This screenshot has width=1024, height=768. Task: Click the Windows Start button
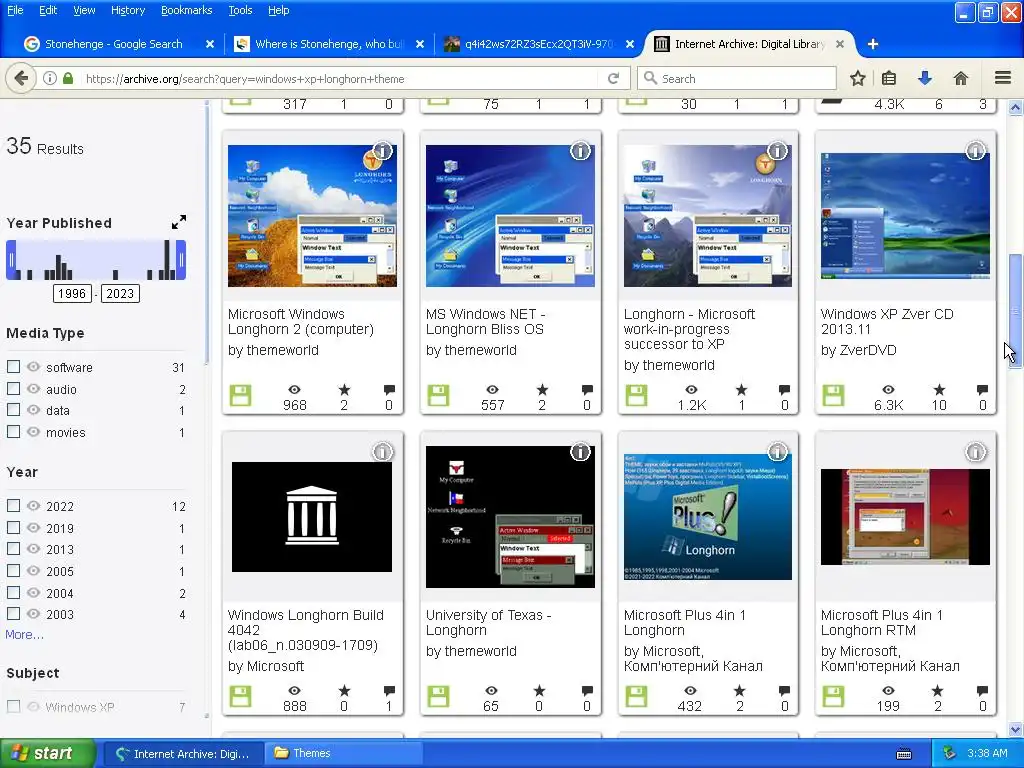(x=47, y=754)
